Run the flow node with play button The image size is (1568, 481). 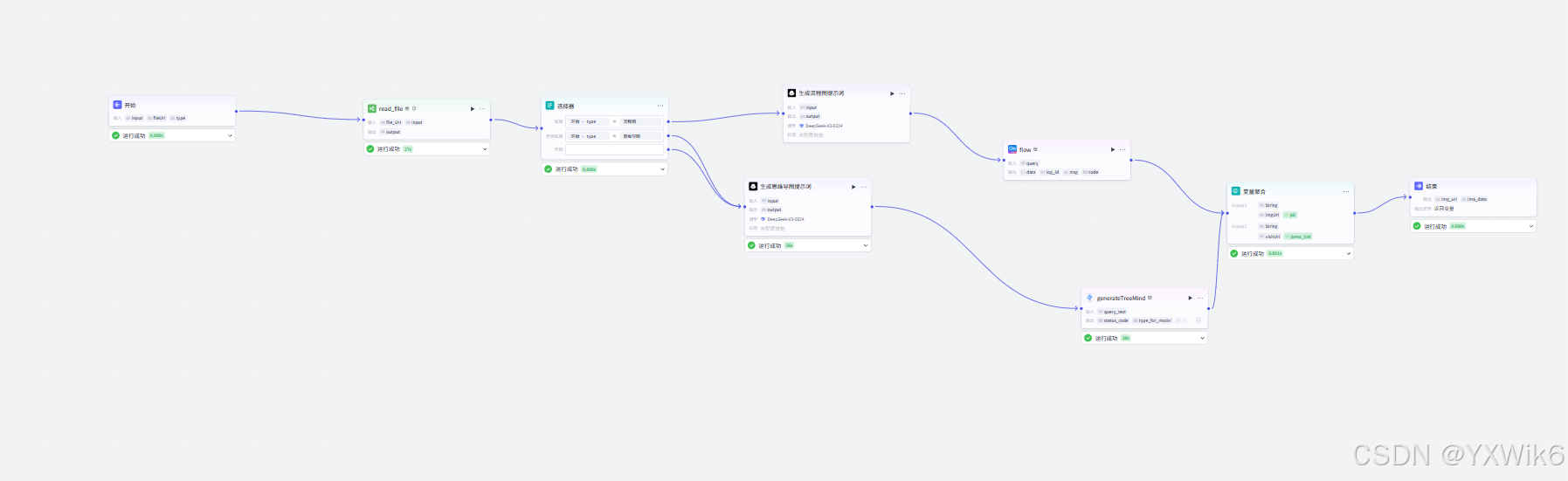1112,149
